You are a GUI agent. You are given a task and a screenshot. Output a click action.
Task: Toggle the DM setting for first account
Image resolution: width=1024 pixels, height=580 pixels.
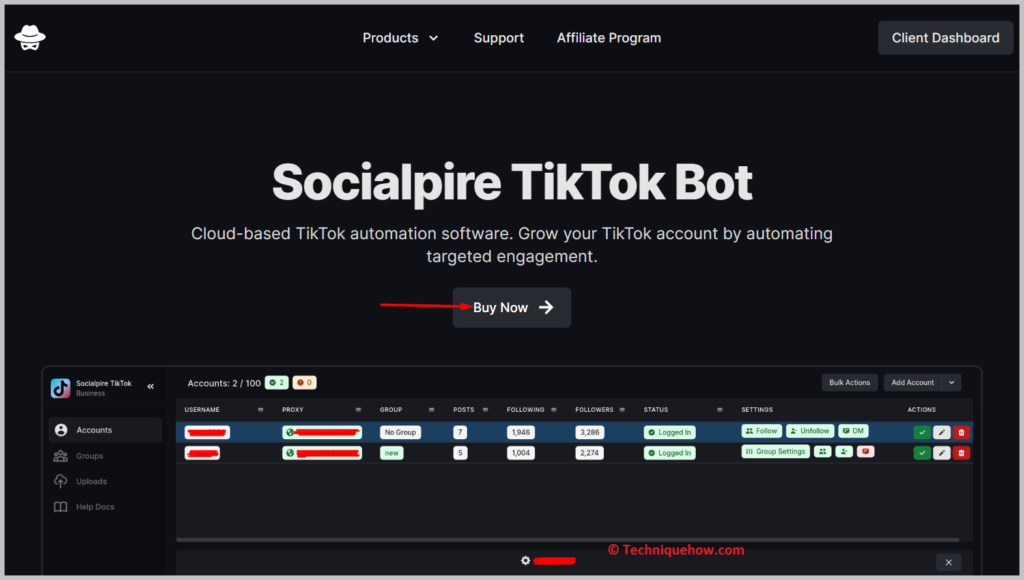854,431
